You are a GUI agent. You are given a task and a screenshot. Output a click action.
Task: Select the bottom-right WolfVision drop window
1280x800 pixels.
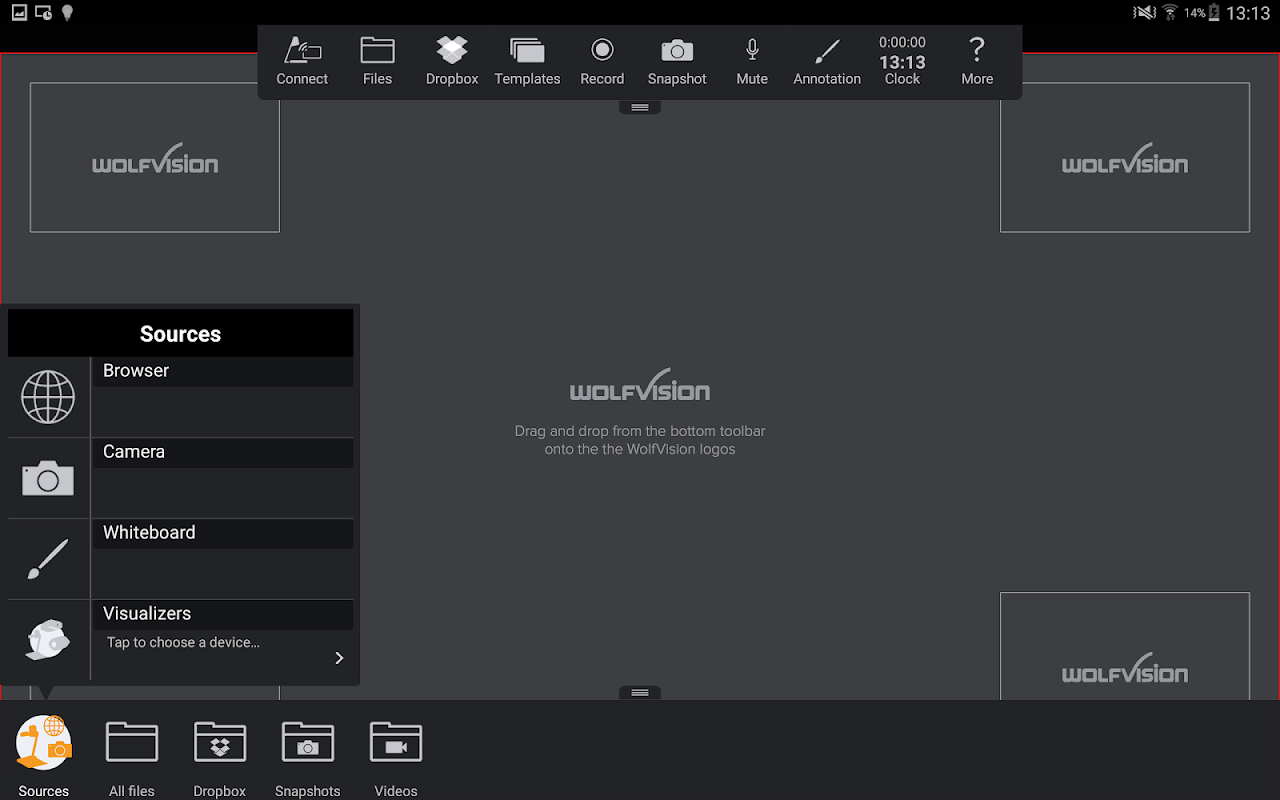(x=1125, y=646)
